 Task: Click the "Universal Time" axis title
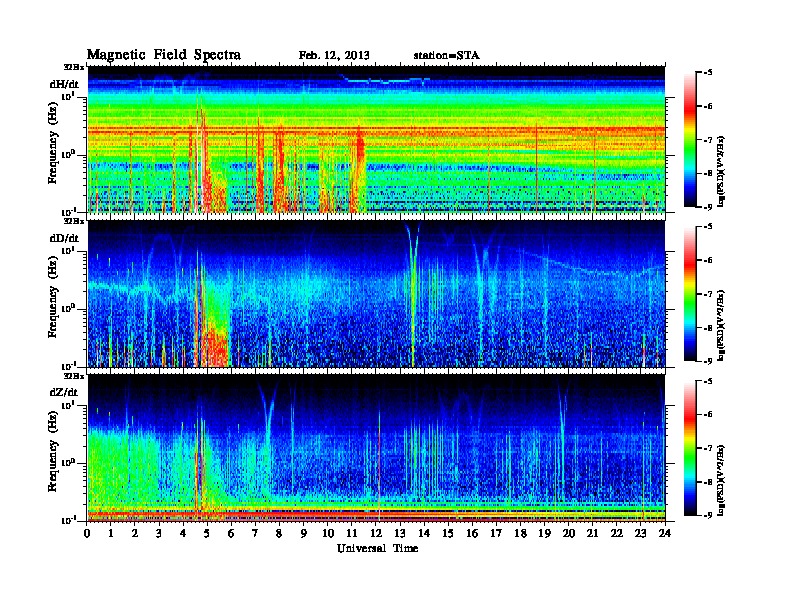[x=377, y=548]
